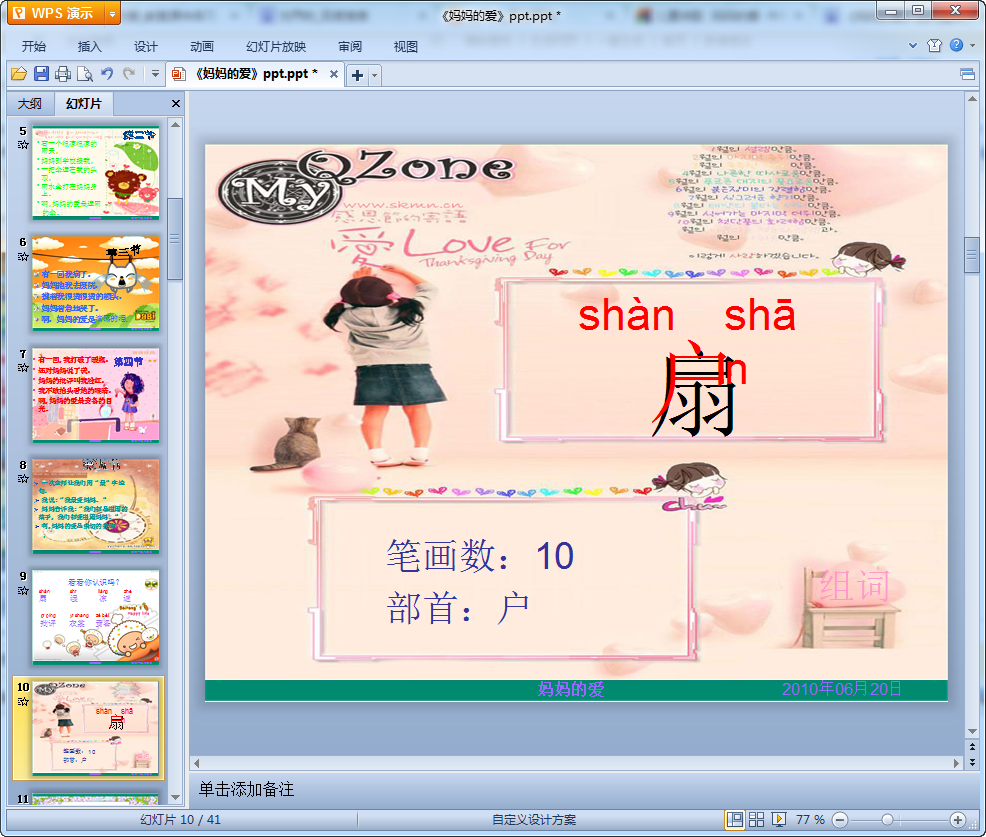Image resolution: width=986 pixels, height=837 pixels.
Task: Open Print Preview icon
Action: point(84,74)
